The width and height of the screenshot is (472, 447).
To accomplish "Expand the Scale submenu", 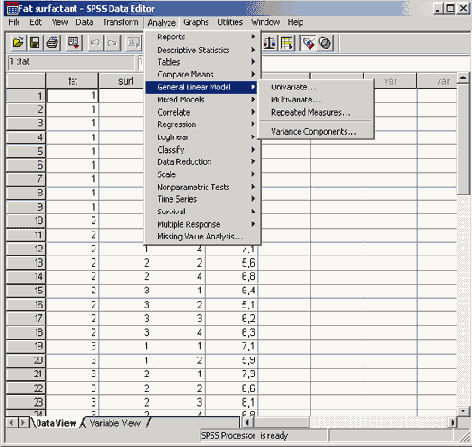I will [x=203, y=174].
